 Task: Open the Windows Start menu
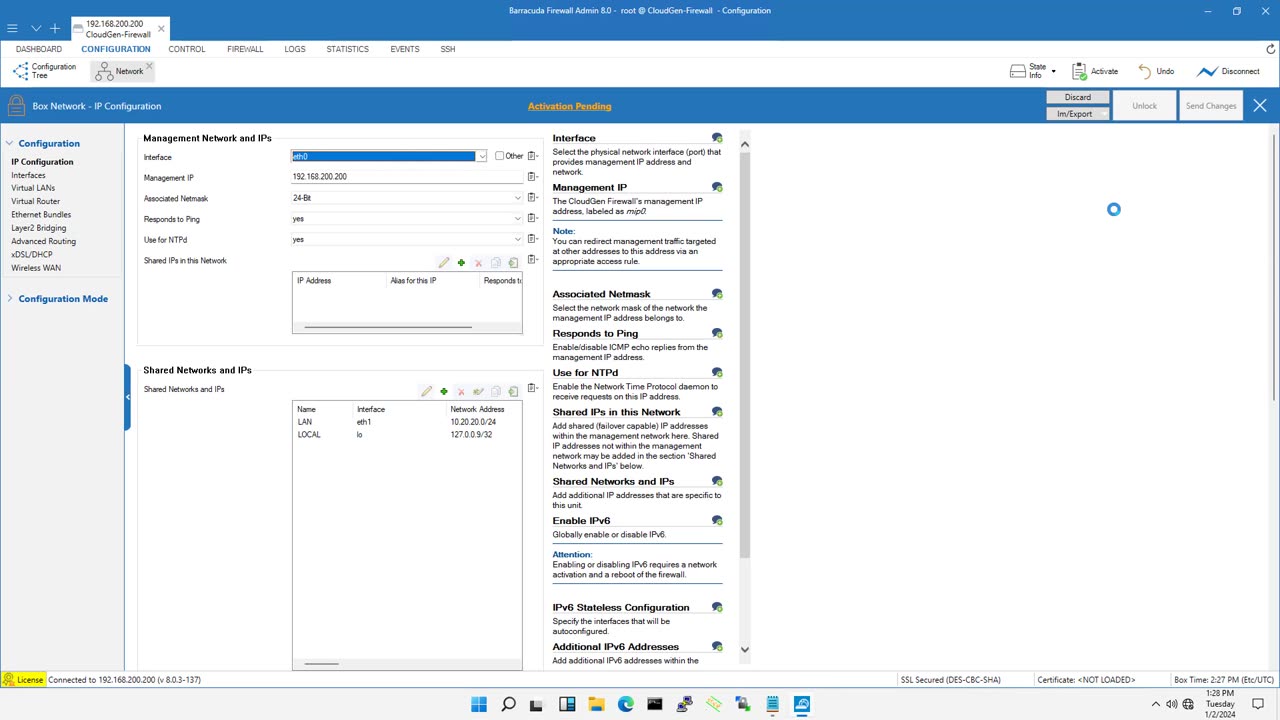(x=479, y=704)
